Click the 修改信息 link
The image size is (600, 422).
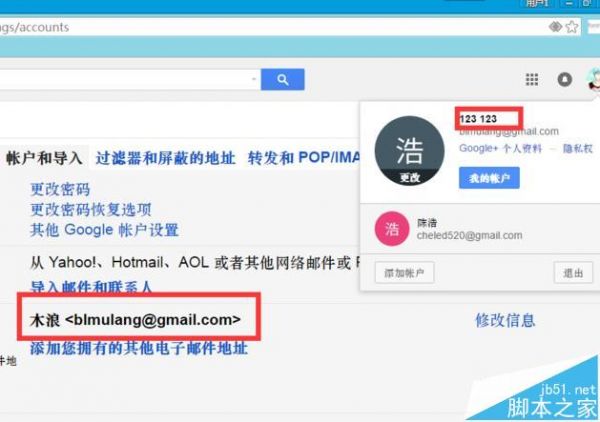click(505, 320)
